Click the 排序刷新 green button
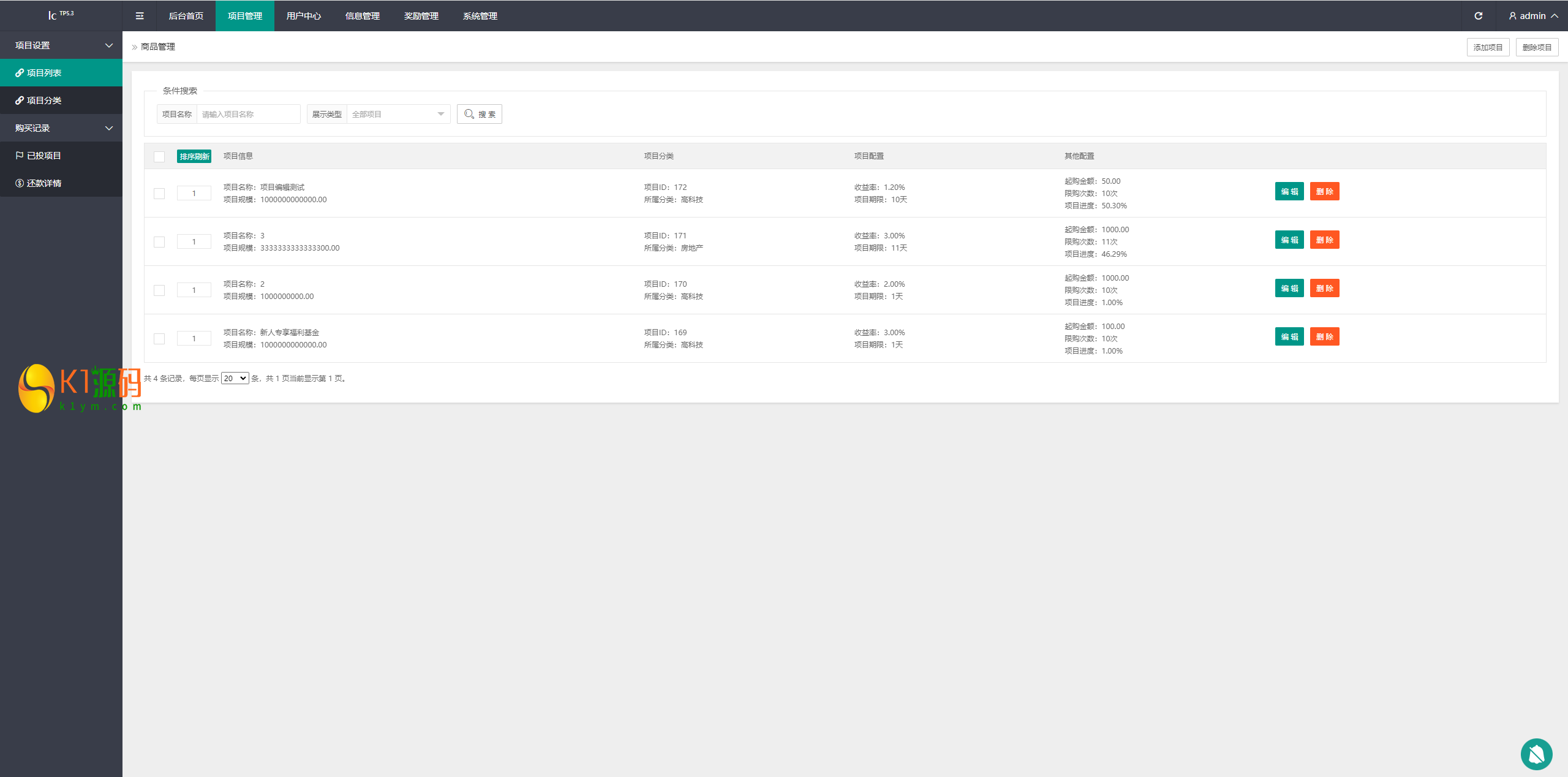The width and height of the screenshot is (1568, 777). (194, 157)
